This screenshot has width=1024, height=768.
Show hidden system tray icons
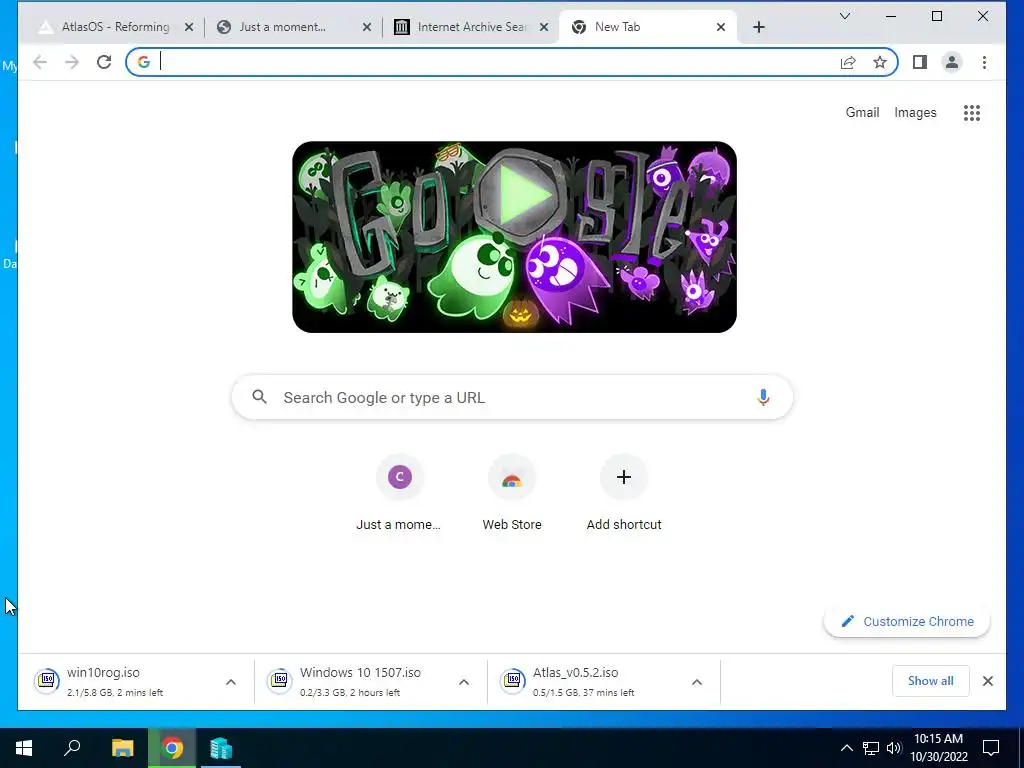click(x=846, y=748)
